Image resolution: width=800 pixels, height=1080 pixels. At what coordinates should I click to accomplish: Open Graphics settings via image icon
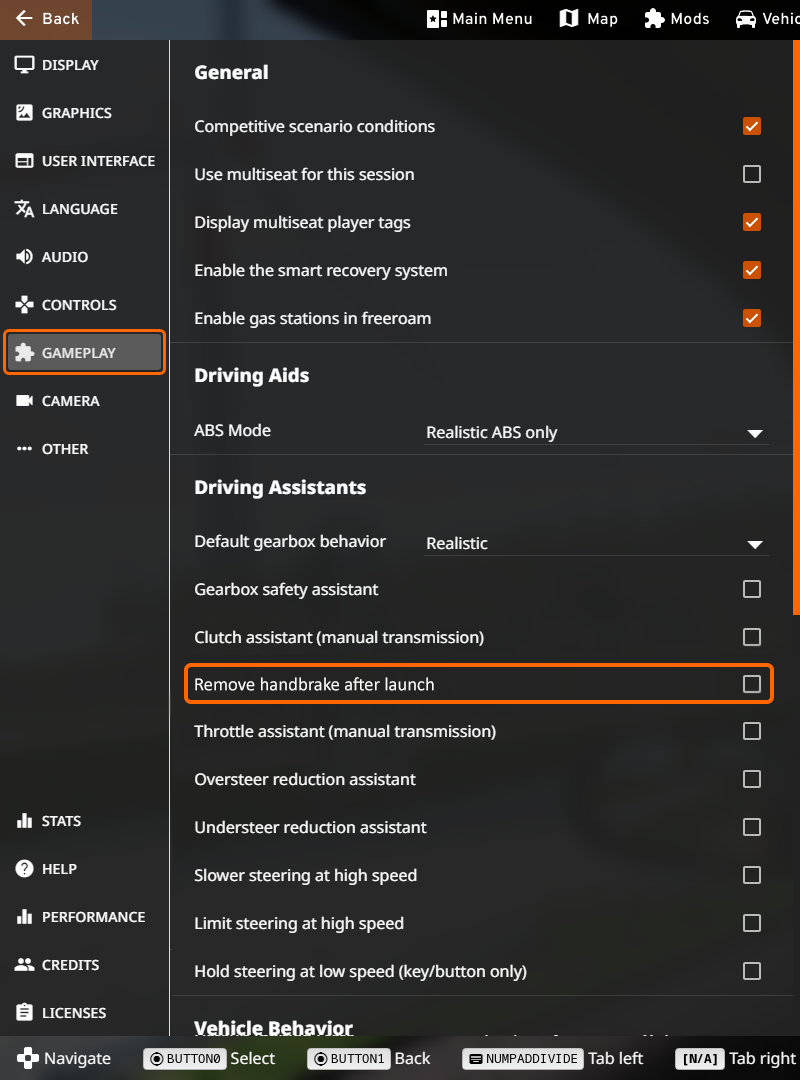pyautogui.click(x=25, y=113)
